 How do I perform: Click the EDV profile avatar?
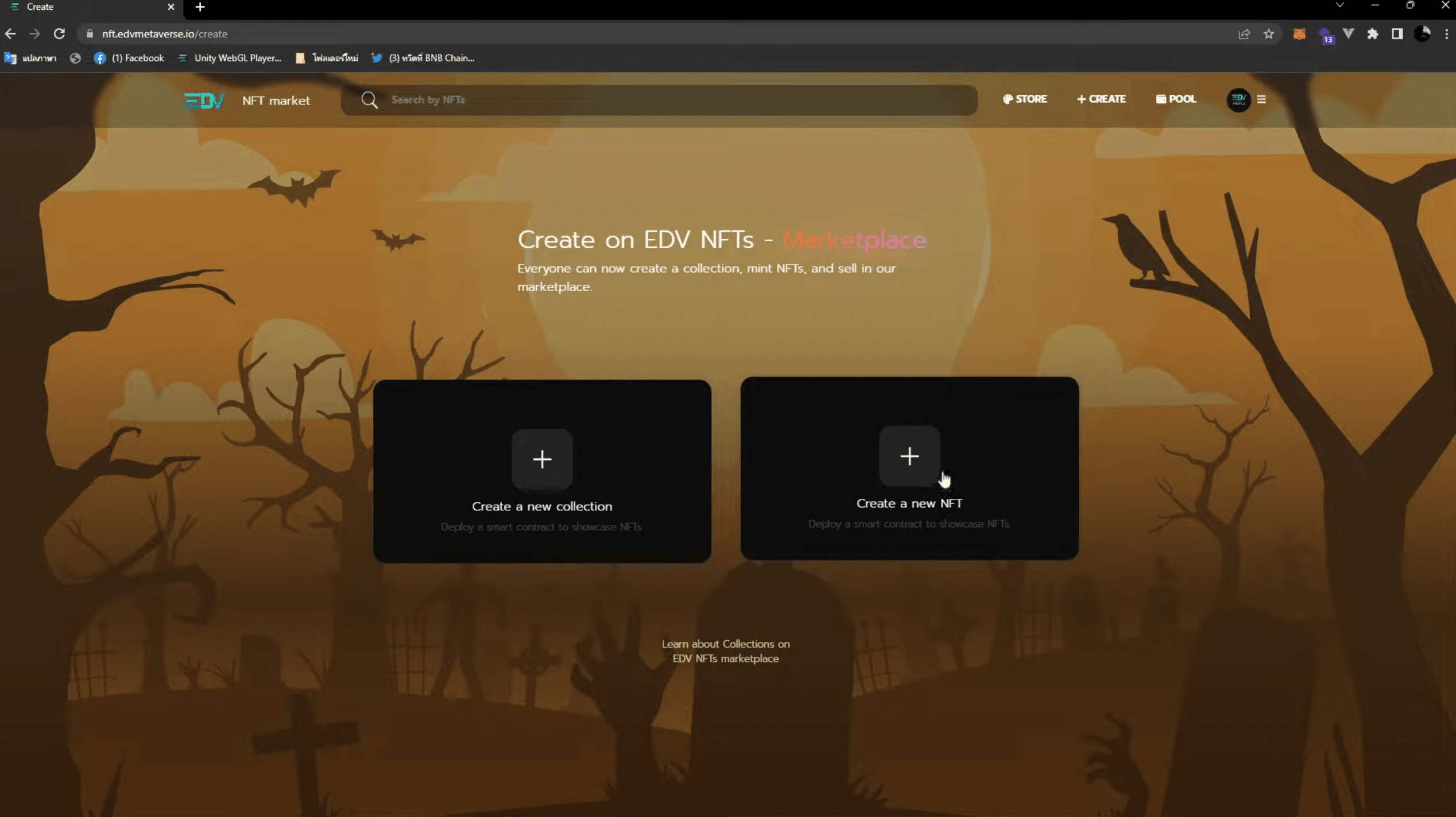click(x=1238, y=99)
